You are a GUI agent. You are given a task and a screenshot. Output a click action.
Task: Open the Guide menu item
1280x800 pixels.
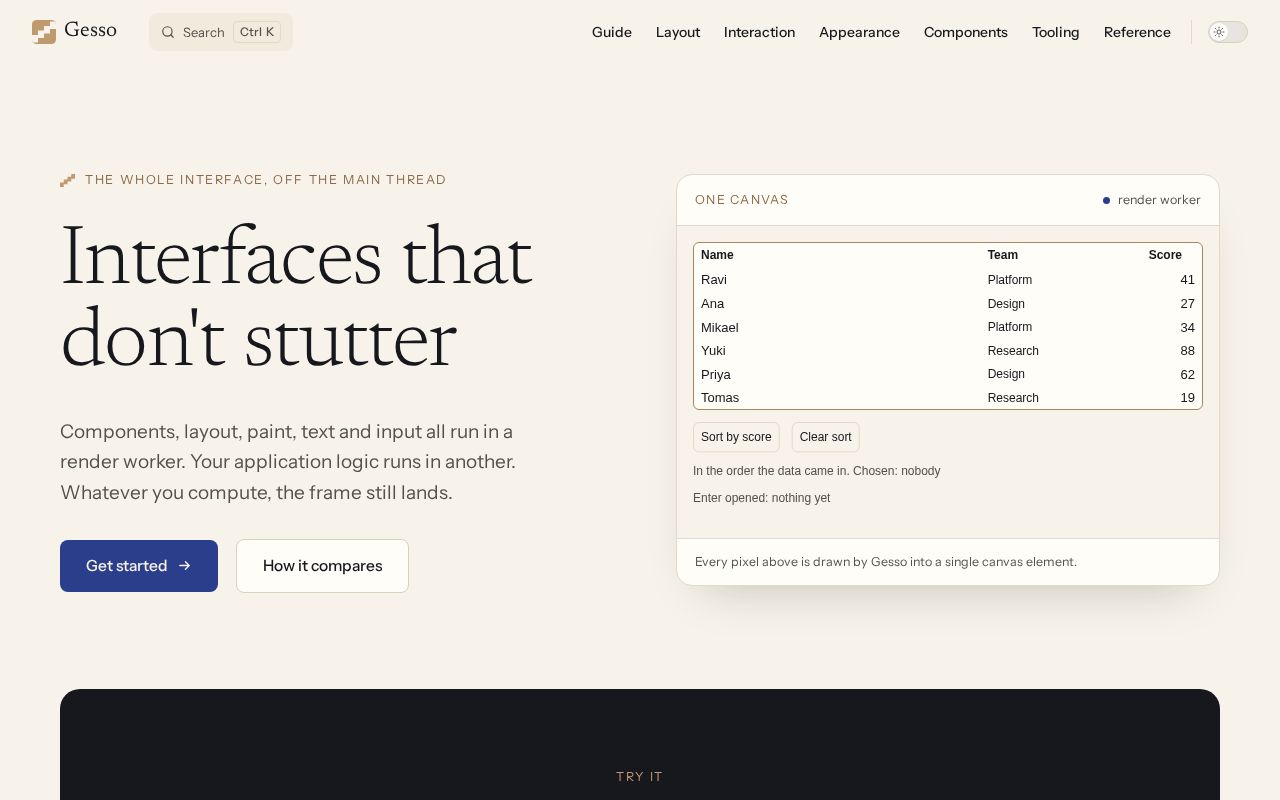tap(612, 32)
